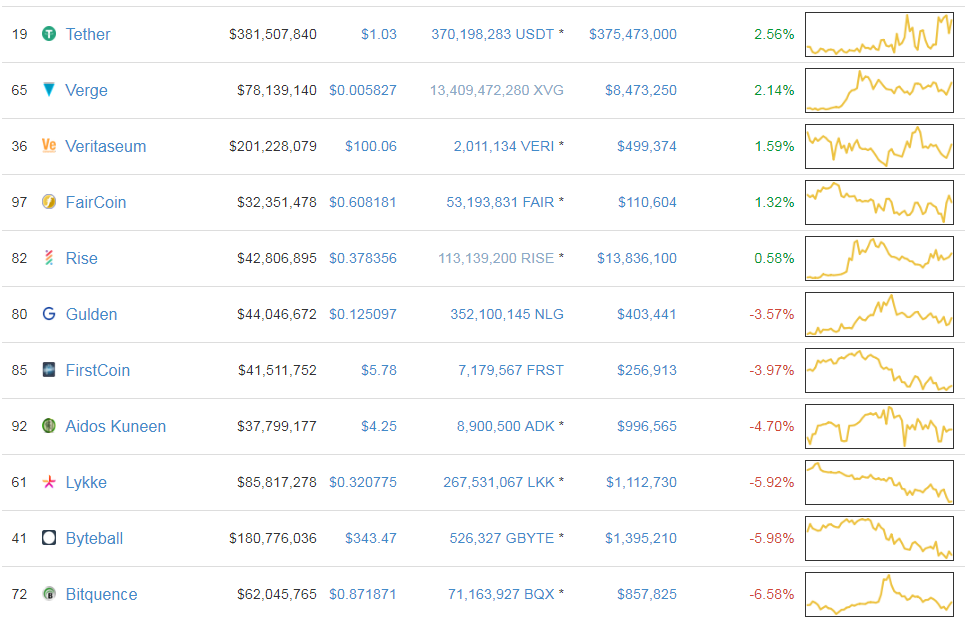Click the Lykke star logo icon
Viewport: 966px width, 621px height.
(x=49, y=482)
